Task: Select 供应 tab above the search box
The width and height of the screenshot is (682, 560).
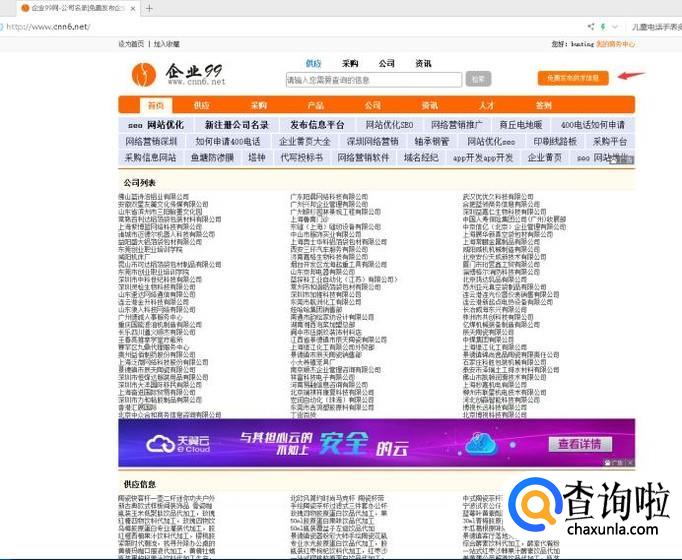Action: (313, 63)
